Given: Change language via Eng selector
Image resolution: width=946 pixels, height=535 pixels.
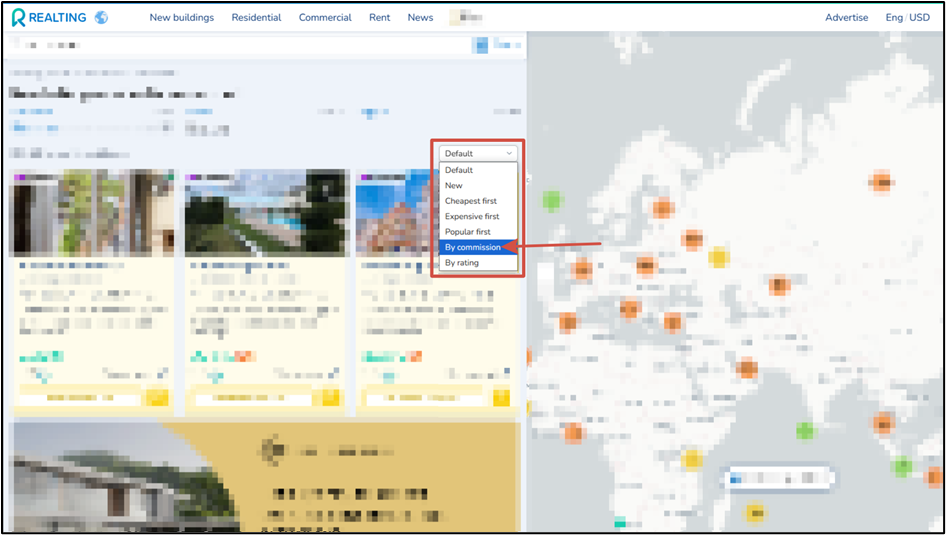Looking at the screenshot, I should click(x=894, y=17).
